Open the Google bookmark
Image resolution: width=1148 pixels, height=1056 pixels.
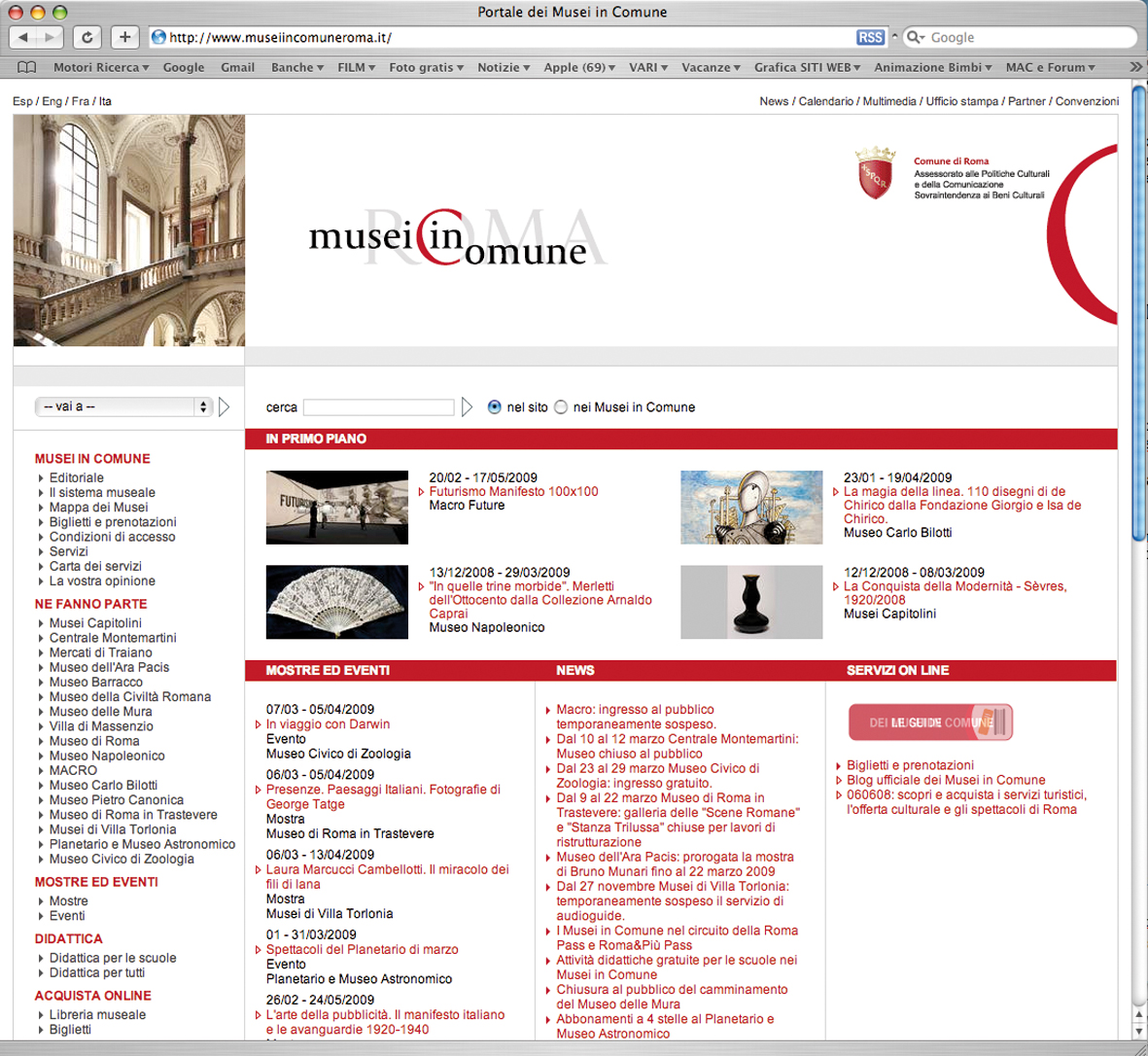click(x=183, y=67)
